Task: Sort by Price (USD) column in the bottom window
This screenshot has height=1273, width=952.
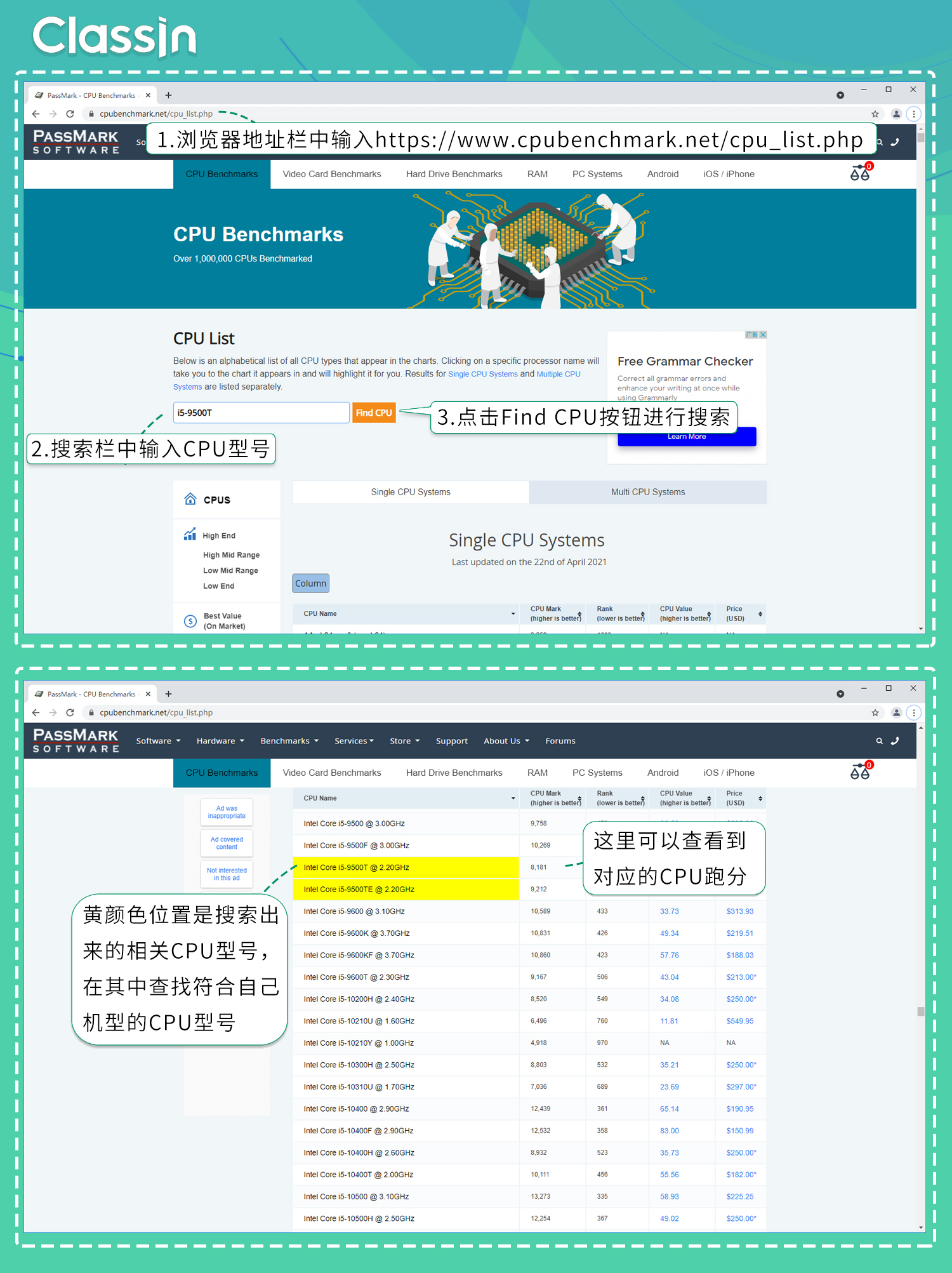Action: tap(741, 799)
